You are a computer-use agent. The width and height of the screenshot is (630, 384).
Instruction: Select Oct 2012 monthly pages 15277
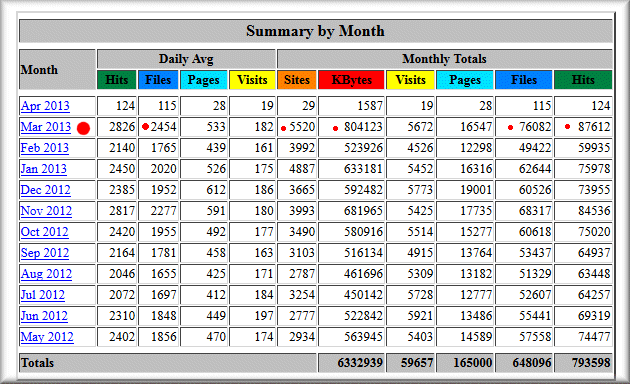[476, 232]
